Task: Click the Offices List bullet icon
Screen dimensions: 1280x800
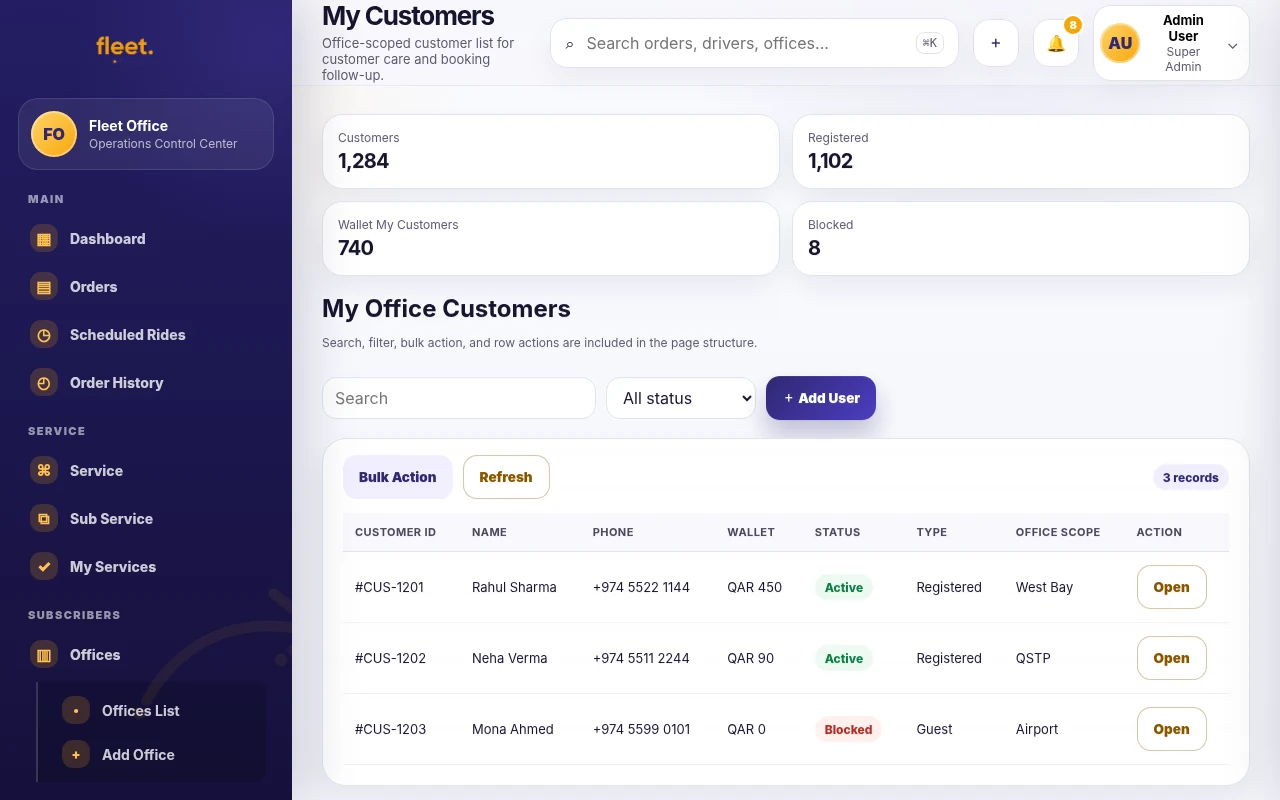Action: pyautogui.click(x=76, y=711)
